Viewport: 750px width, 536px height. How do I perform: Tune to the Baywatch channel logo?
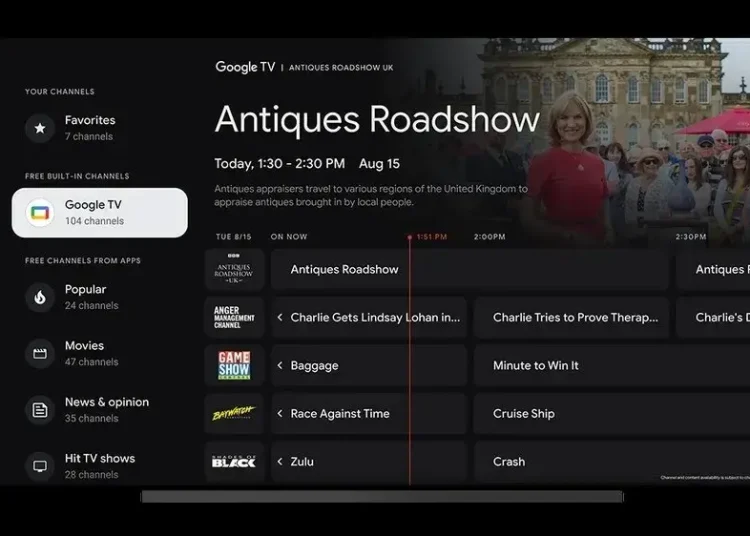234,414
